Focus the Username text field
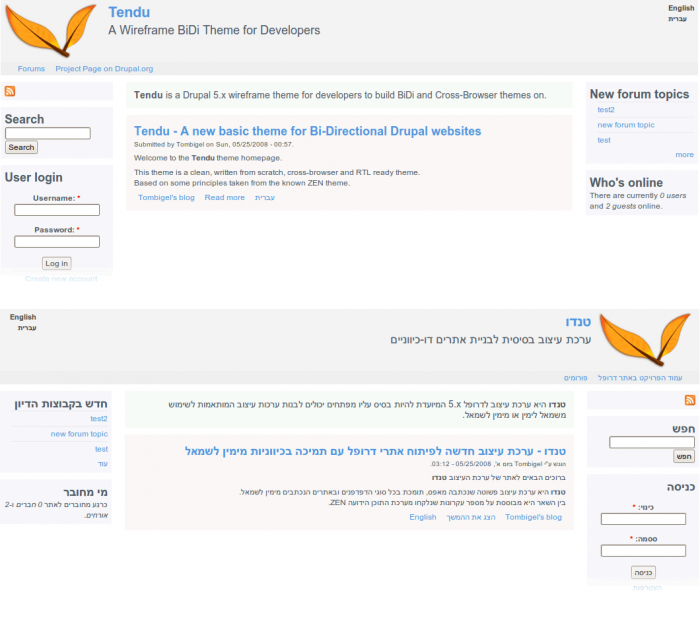Screen dimensions: 700x618 click(57, 210)
